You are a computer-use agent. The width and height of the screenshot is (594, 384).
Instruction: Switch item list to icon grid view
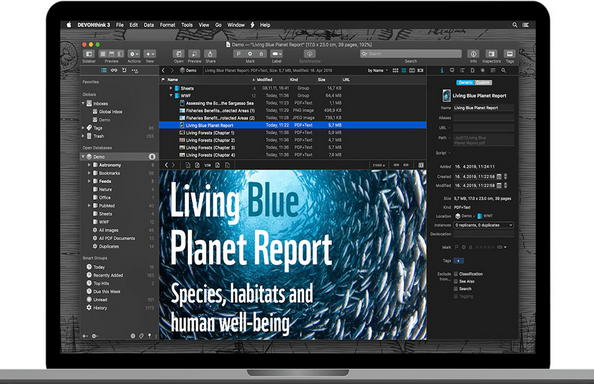point(395,70)
